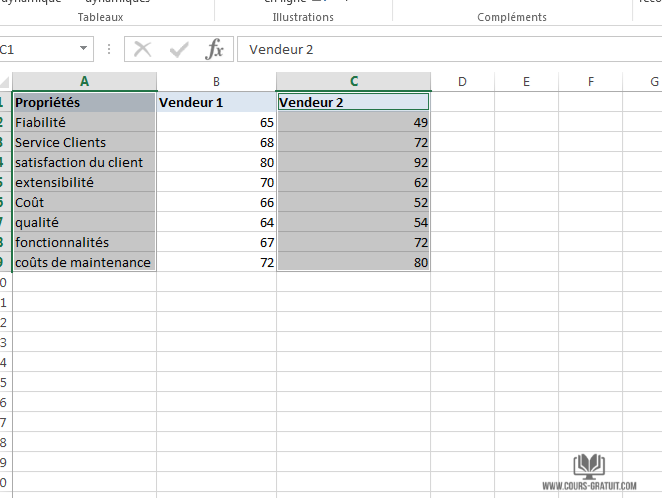662x498 pixels.
Task: Click the Select All corner triangle
Action: (x=5, y=82)
